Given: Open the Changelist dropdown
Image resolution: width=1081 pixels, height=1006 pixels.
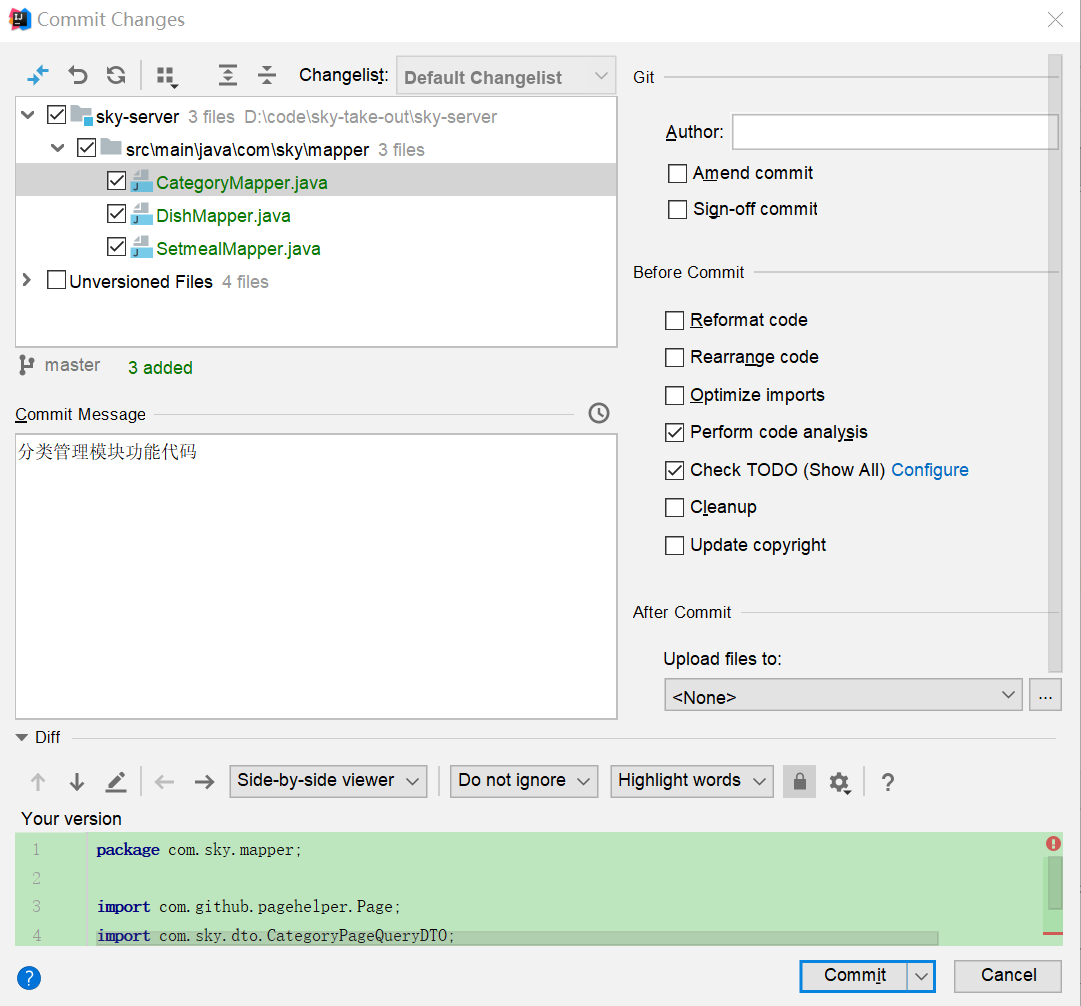Looking at the screenshot, I should click(506, 77).
